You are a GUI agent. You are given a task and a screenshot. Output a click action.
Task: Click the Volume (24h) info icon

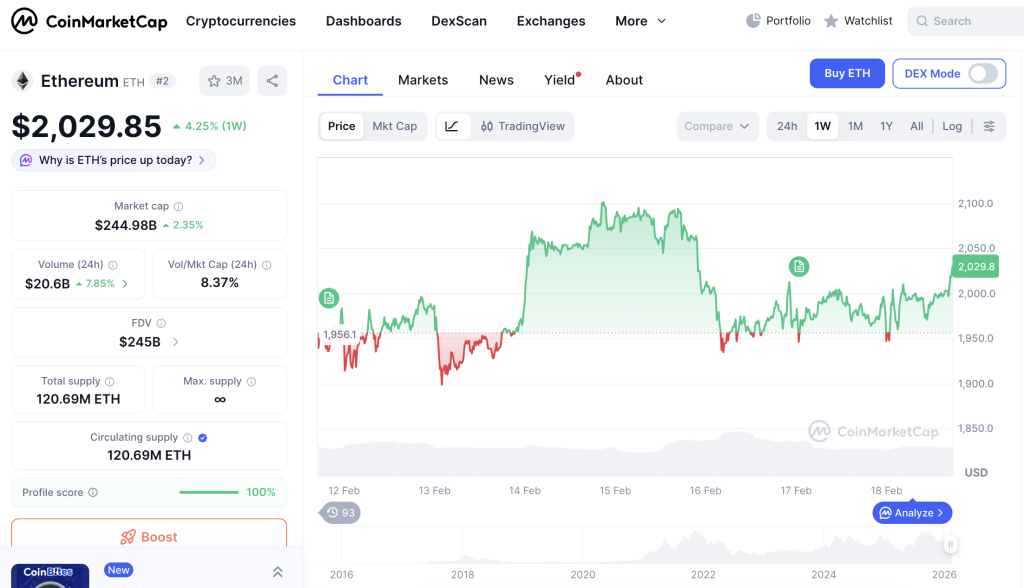(113, 265)
